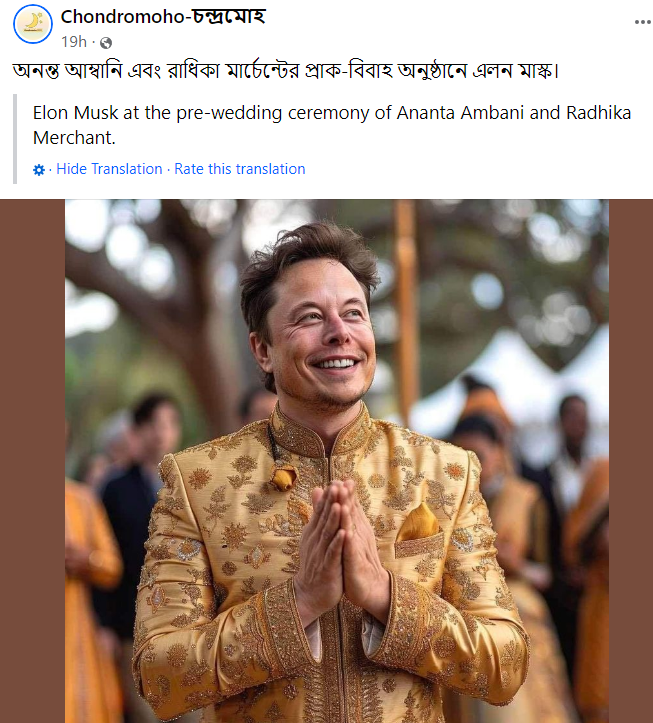Click the Chondromoho page profile picture

pos(33,24)
